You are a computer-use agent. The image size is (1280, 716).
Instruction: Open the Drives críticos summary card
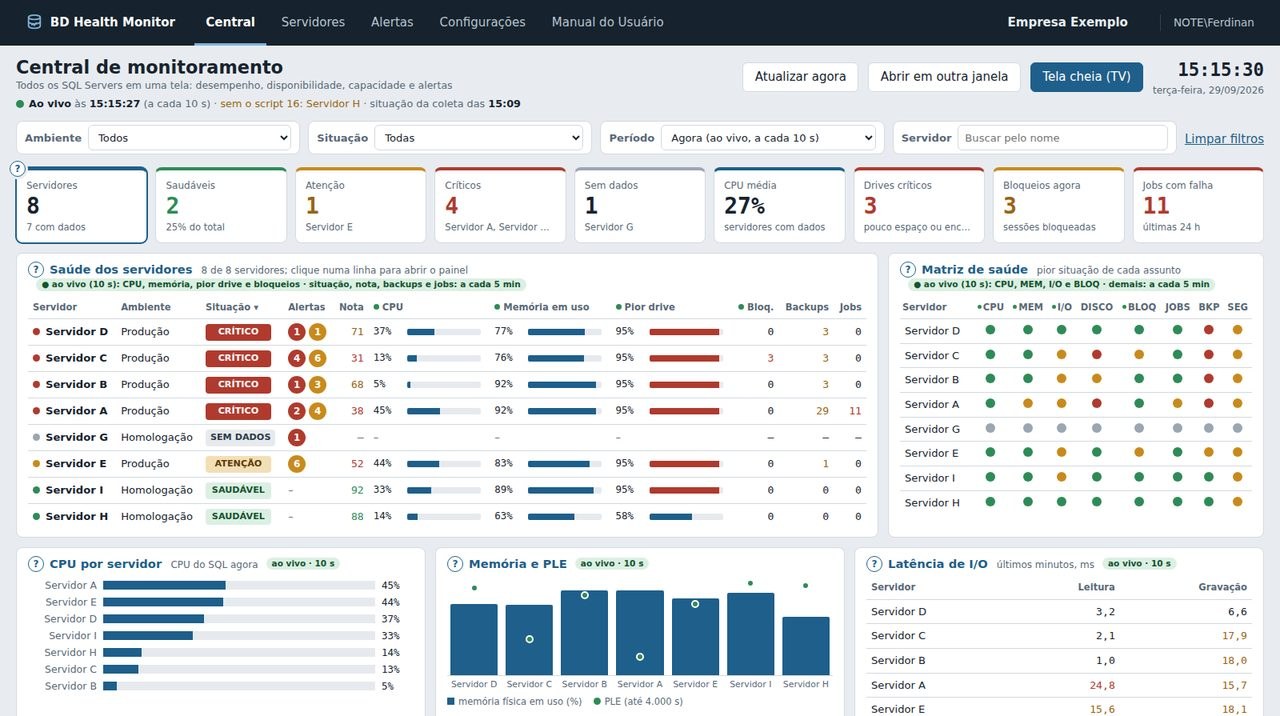point(919,205)
